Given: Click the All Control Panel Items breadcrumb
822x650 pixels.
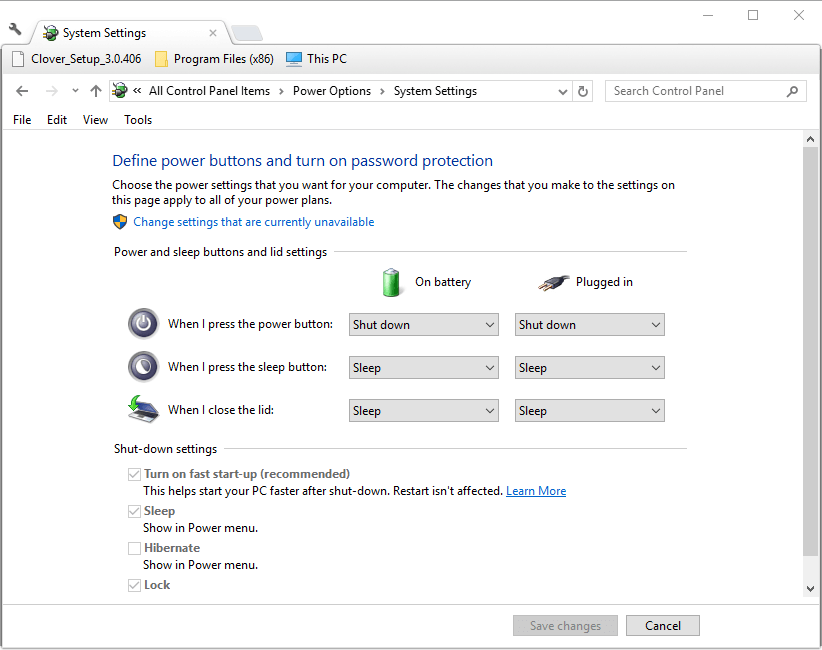Looking at the screenshot, I should pos(209,91).
